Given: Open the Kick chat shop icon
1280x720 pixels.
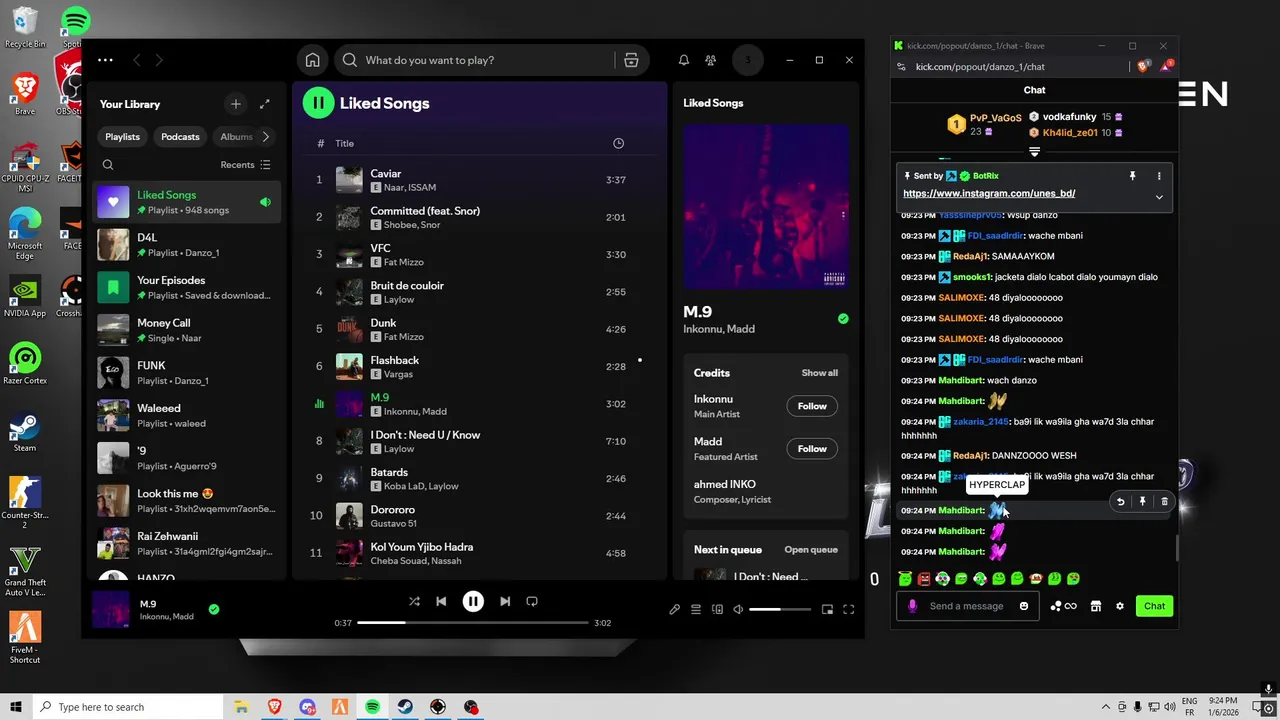Looking at the screenshot, I should [1096, 606].
